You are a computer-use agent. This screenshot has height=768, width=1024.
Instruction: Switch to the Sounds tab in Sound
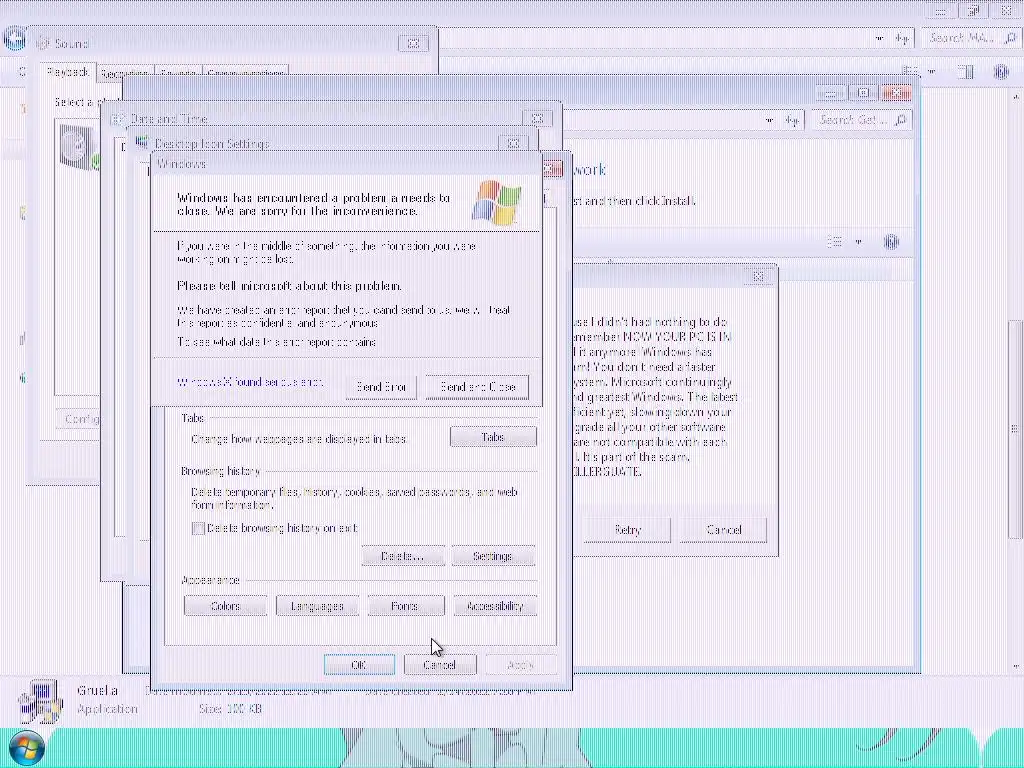(178, 74)
